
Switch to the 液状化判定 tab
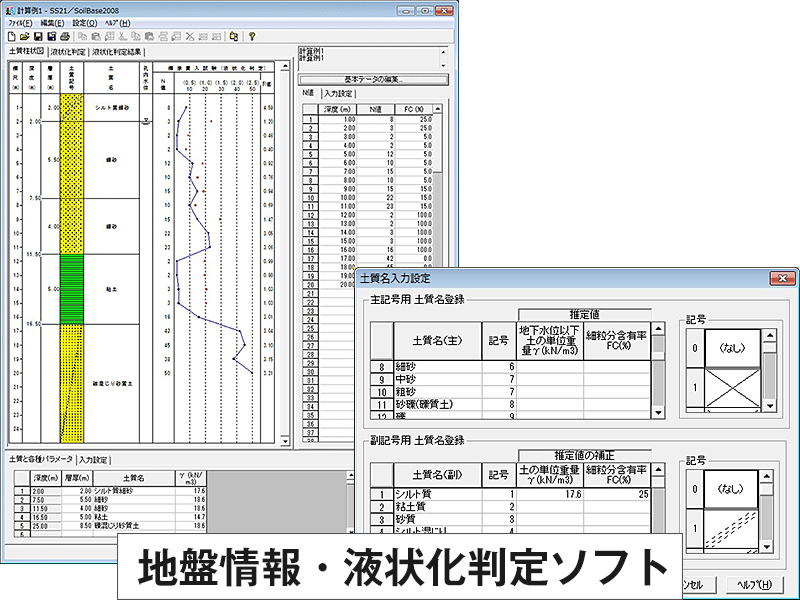pyautogui.click(x=68, y=51)
